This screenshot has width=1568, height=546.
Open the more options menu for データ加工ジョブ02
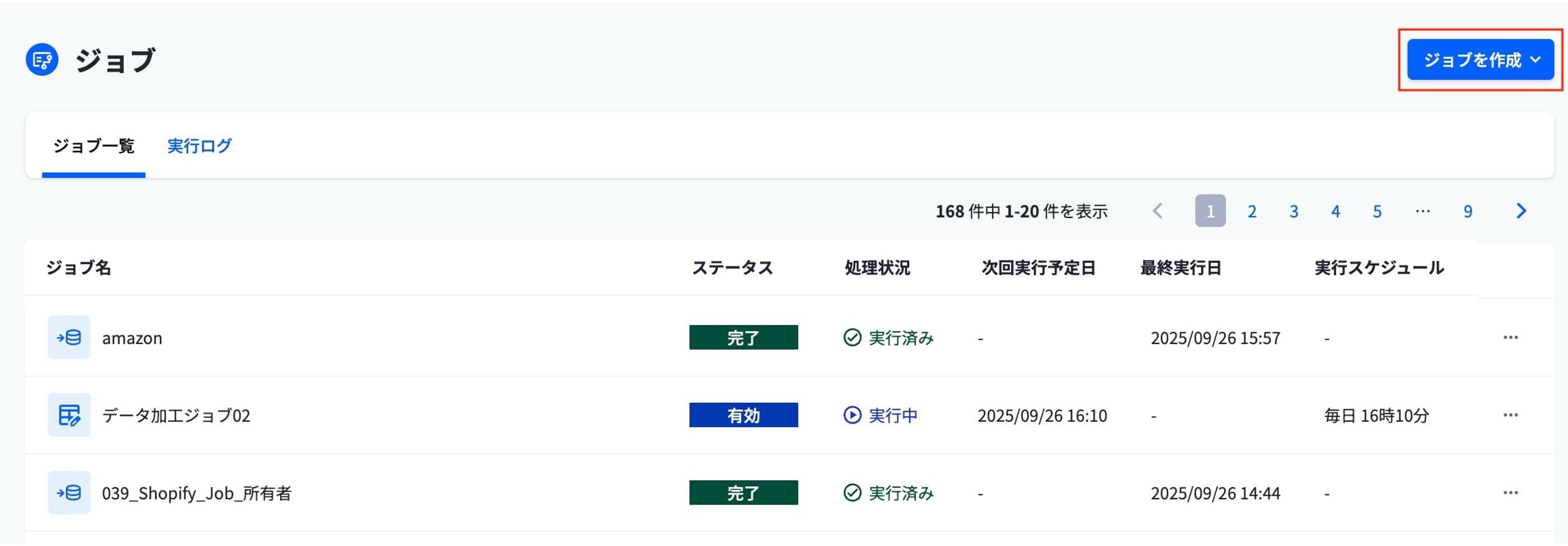point(1511,416)
